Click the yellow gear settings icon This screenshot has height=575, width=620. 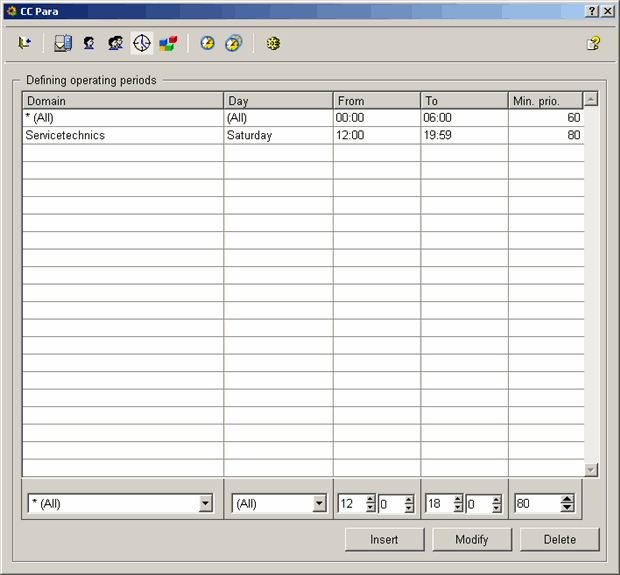click(272, 44)
